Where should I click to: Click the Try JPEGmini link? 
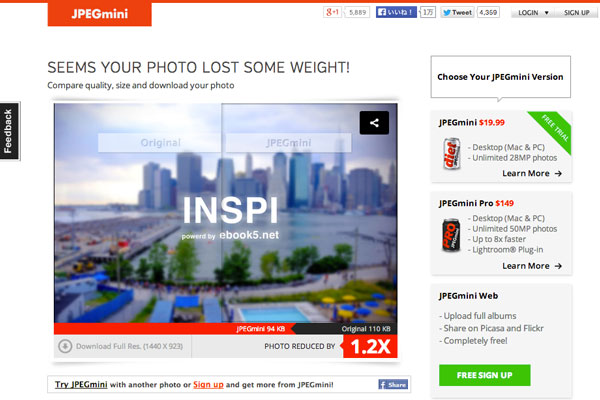(81, 384)
